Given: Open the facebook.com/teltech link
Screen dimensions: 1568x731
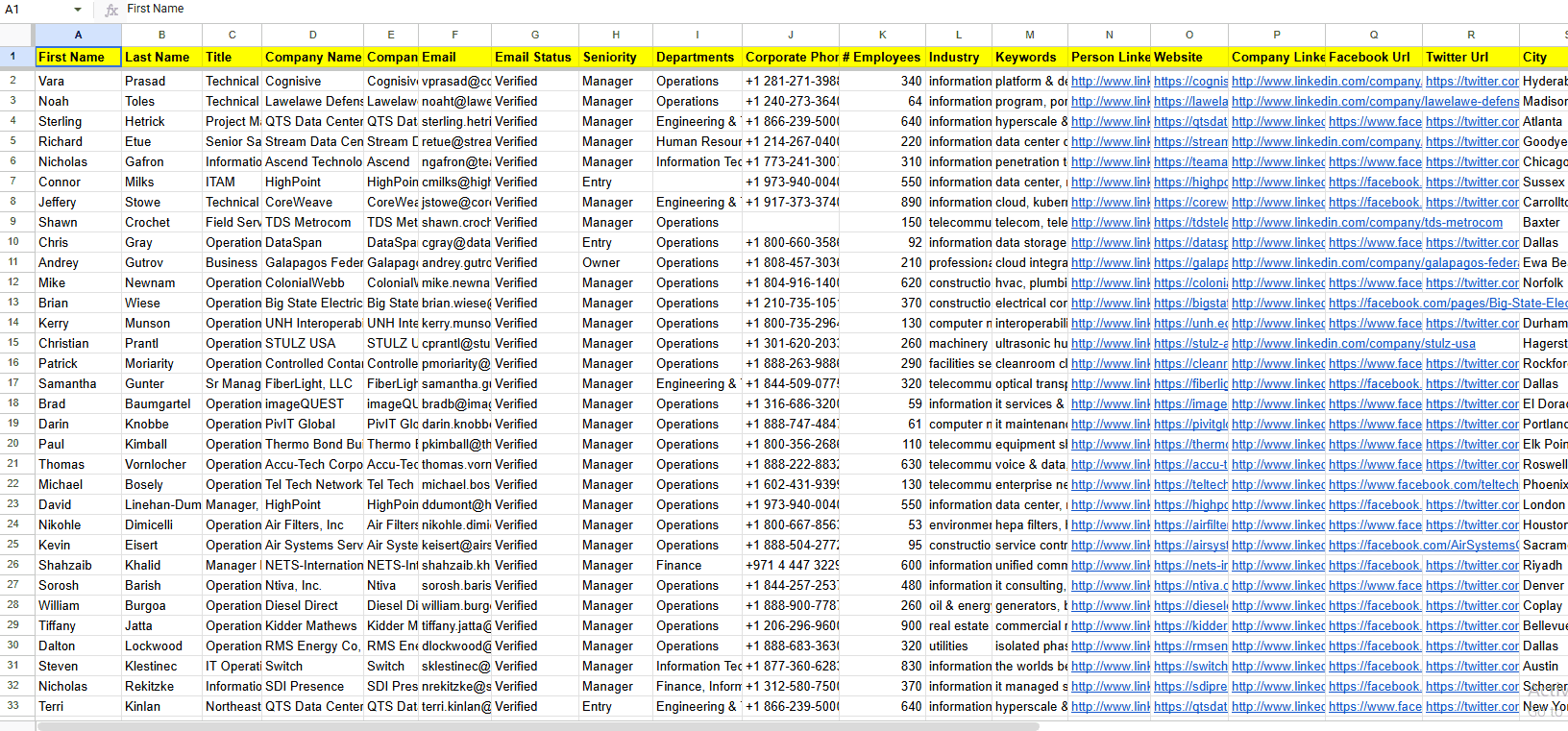Looking at the screenshot, I should coord(1423,485).
